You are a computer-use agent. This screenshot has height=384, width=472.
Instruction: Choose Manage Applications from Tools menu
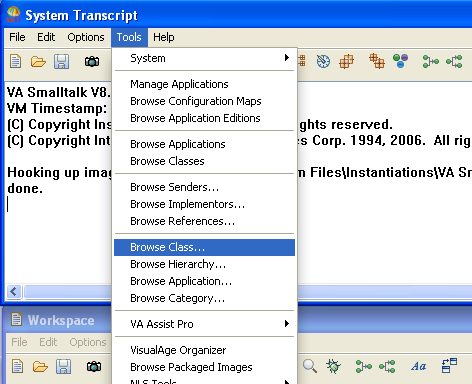tap(204, 84)
